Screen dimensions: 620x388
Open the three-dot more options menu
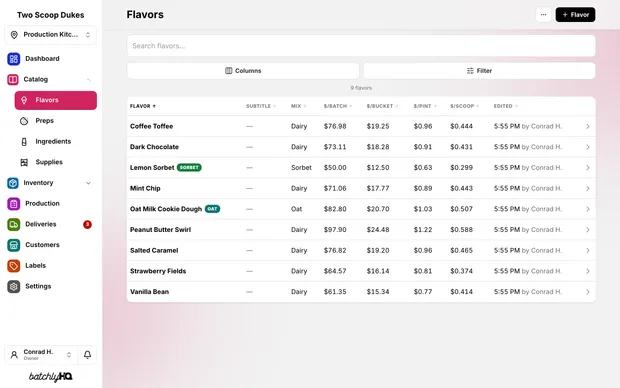pos(543,15)
